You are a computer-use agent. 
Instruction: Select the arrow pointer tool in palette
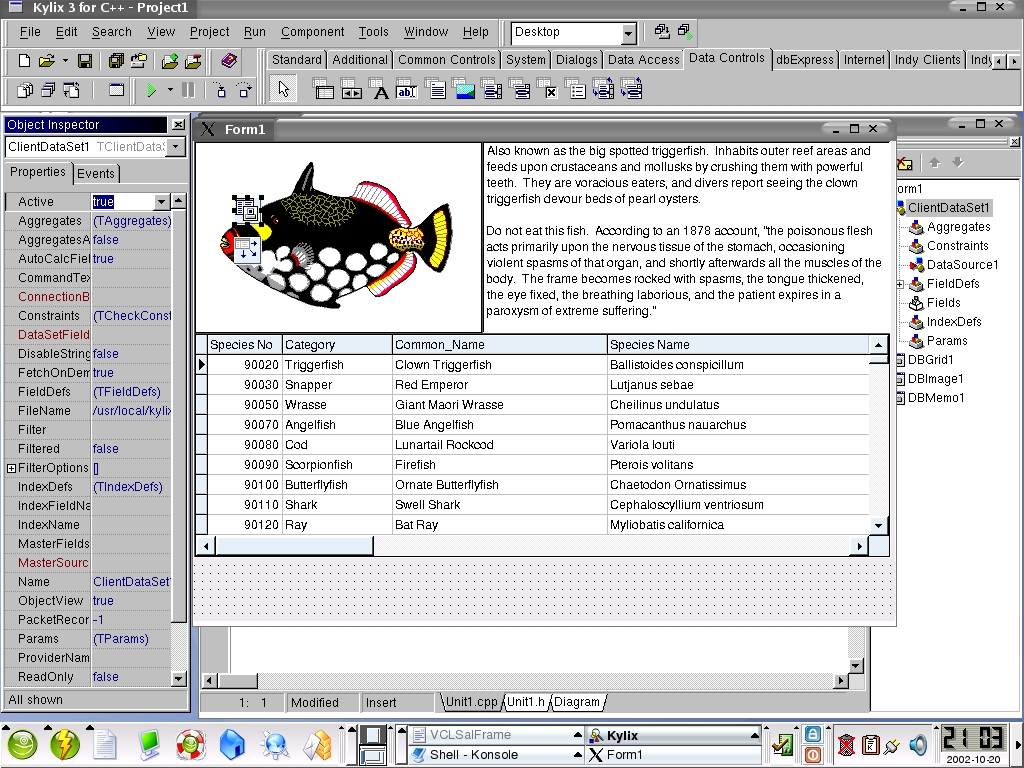point(283,90)
